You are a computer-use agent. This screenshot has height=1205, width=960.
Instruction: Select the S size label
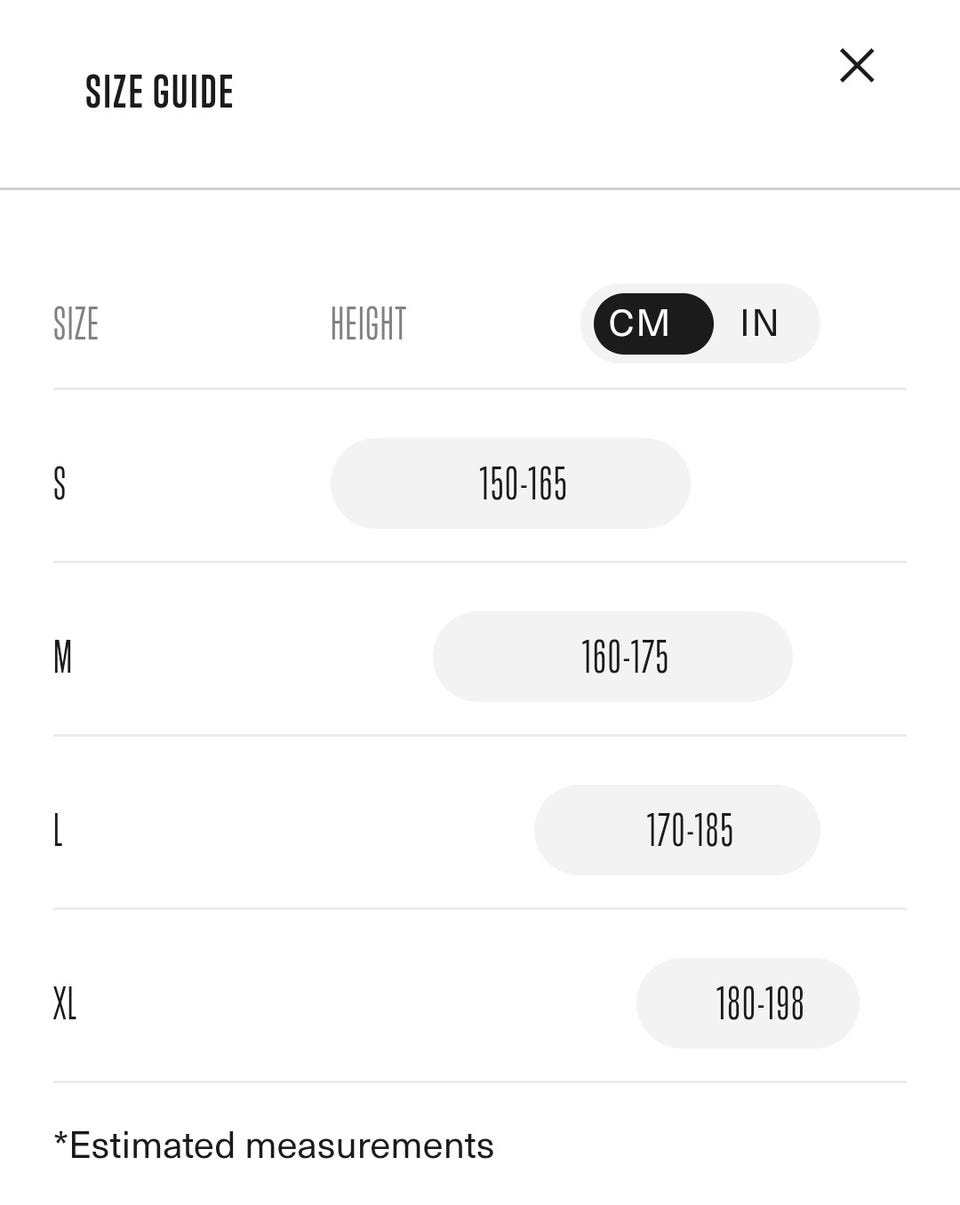60,484
